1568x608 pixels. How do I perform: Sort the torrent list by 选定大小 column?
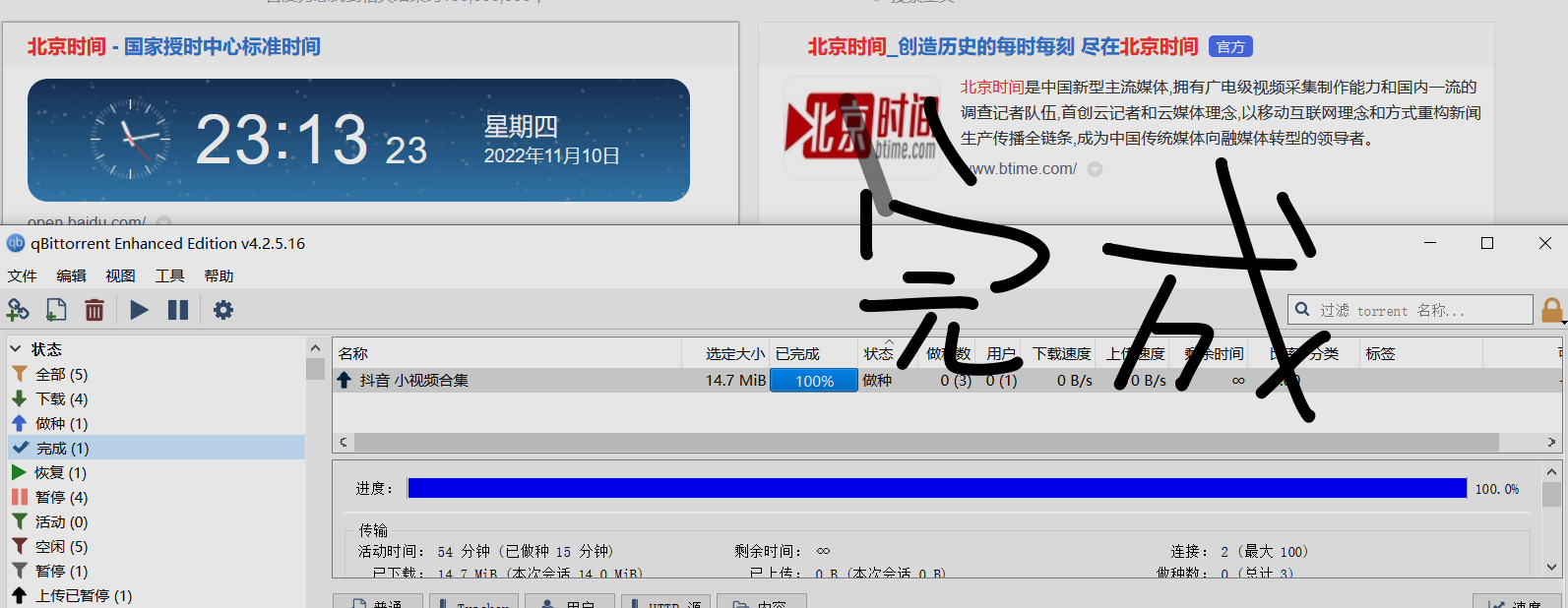pos(725,353)
